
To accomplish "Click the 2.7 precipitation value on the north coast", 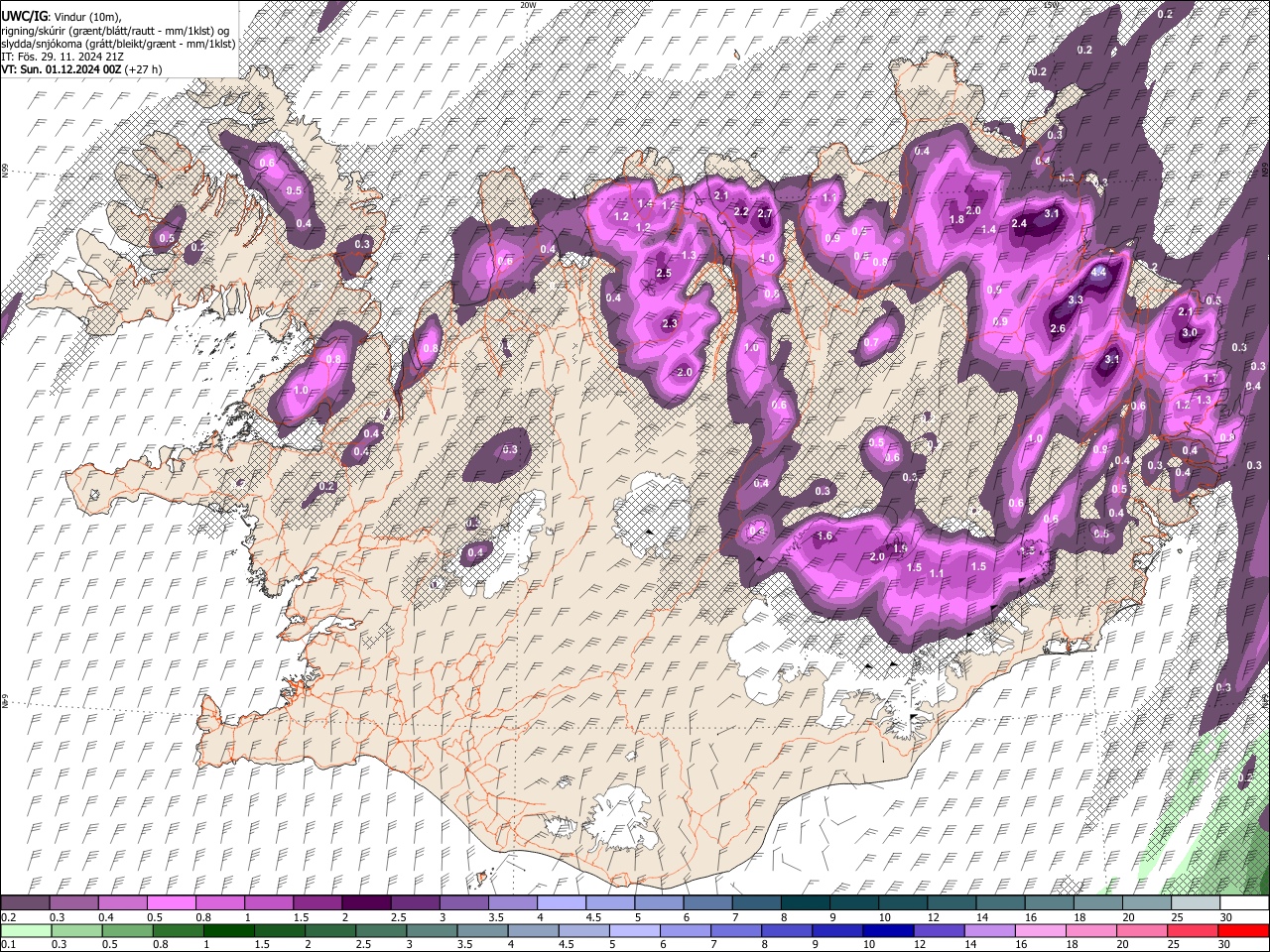I will click(x=765, y=213).
